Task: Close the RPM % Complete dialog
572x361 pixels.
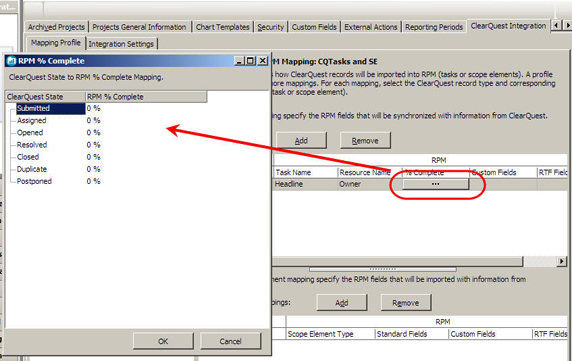Action: click(x=263, y=61)
